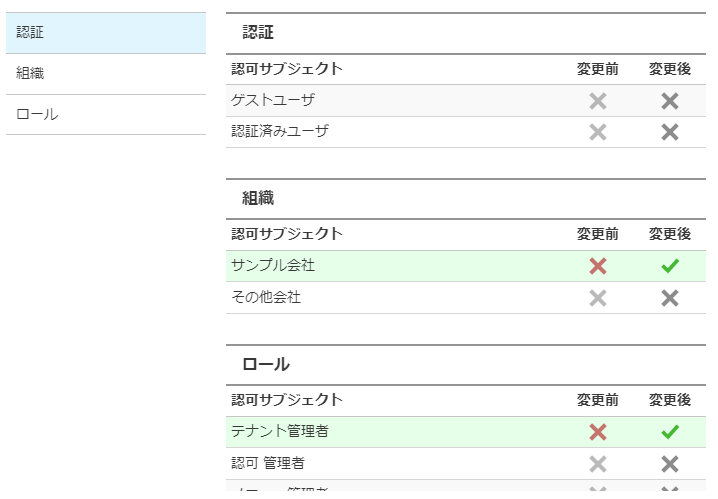718x499 pixels.
Task: Click the 変更前 cross for ゲストユーザ
Action: pyautogui.click(x=598, y=101)
